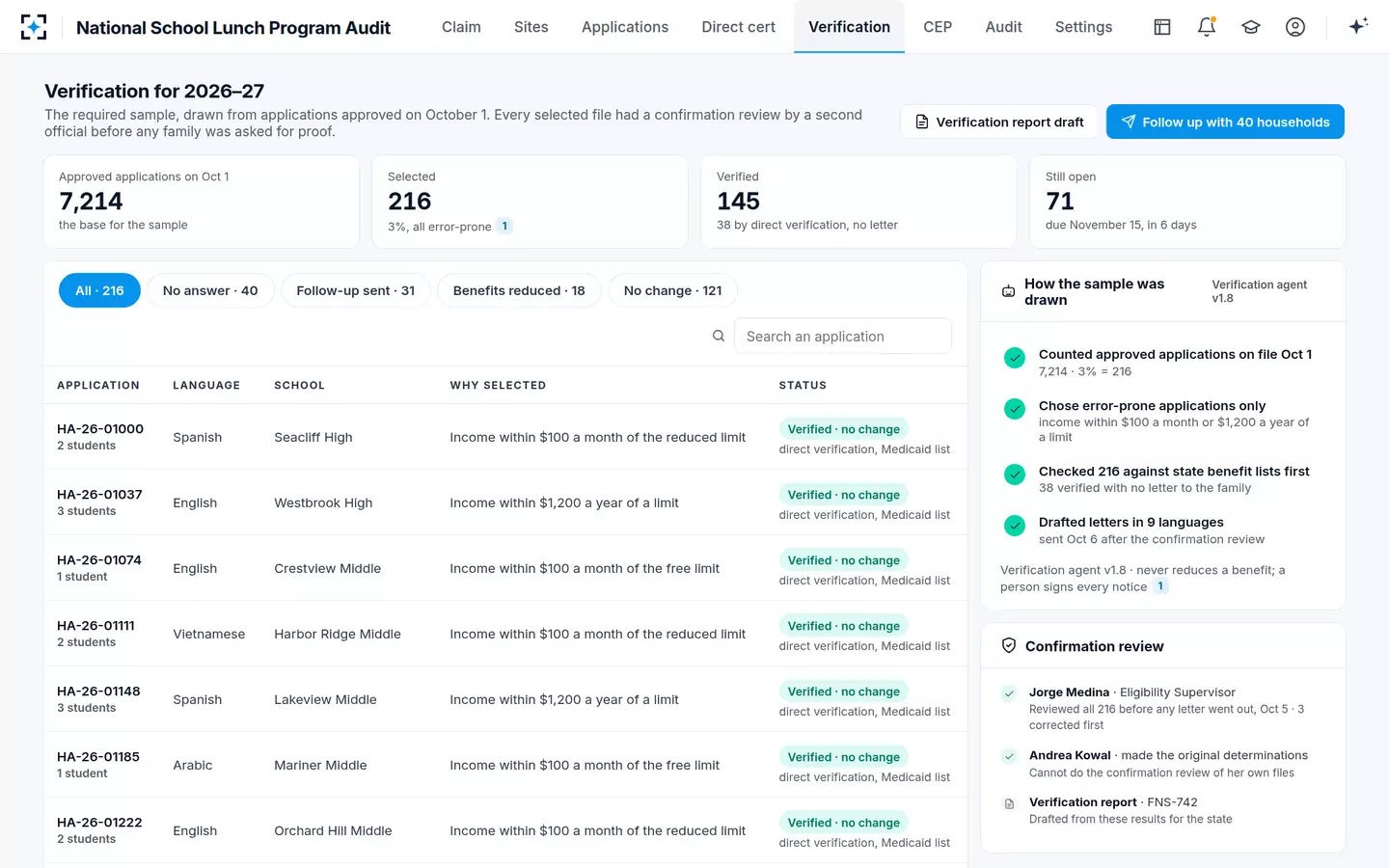The width and height of the screenshot is (1389, 868).
Task: Click the green check beside "Chose error-prone applications only"
Action: click(1015, 409)
